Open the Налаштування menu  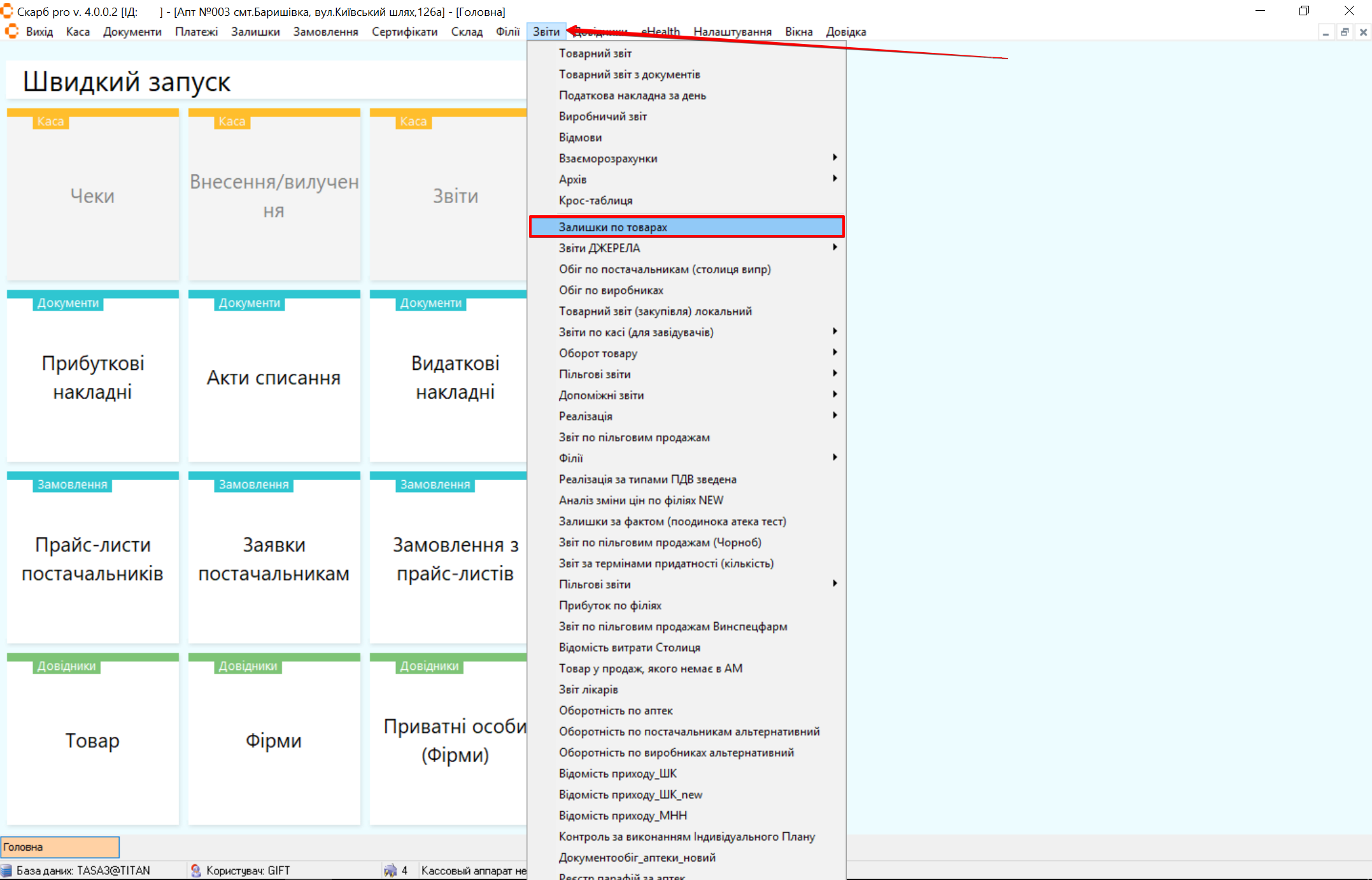tap(732, 32)
